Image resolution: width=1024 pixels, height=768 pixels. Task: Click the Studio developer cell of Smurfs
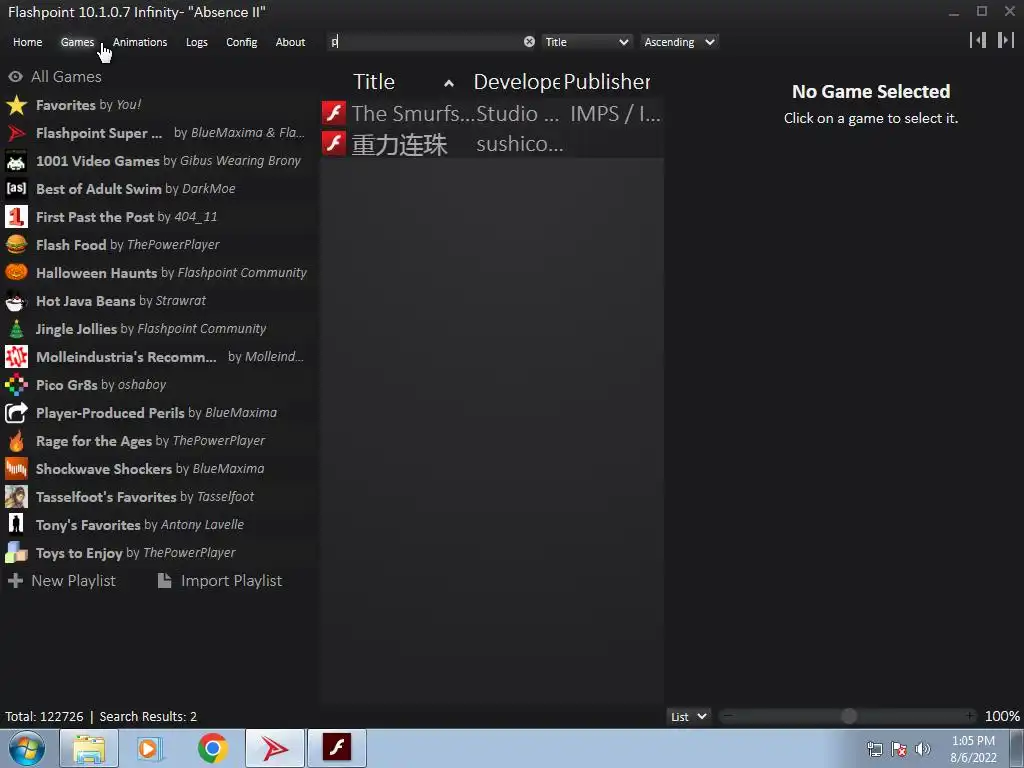pos(517,113)
